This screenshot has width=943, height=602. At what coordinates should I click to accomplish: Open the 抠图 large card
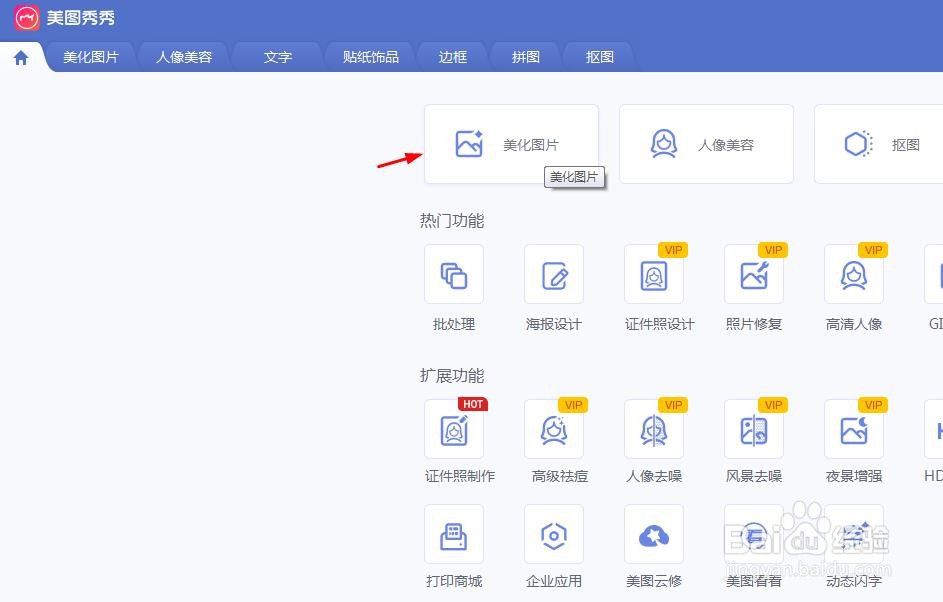click(x=879, y=144)
